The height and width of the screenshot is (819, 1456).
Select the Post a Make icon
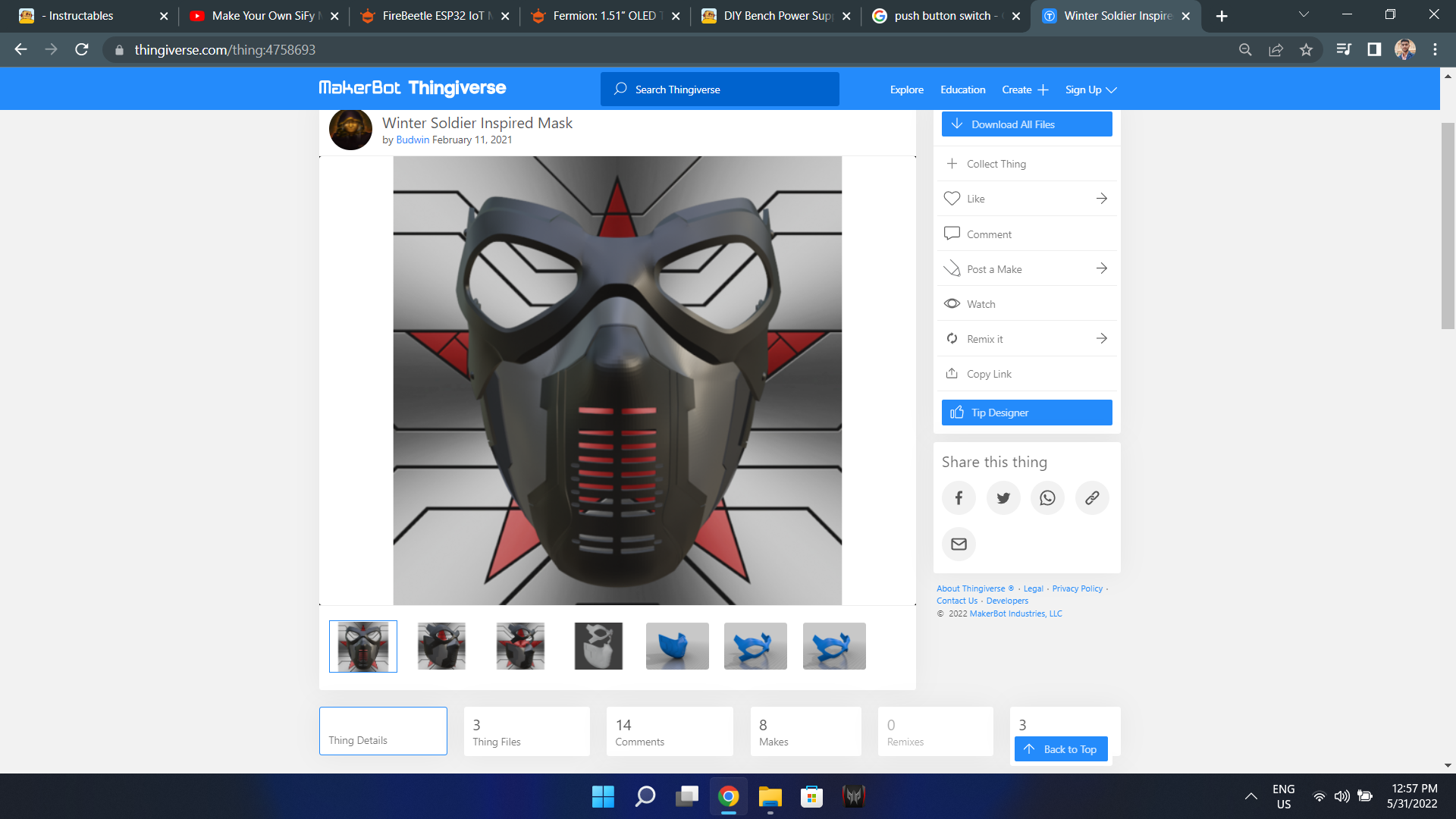(952, 268)
